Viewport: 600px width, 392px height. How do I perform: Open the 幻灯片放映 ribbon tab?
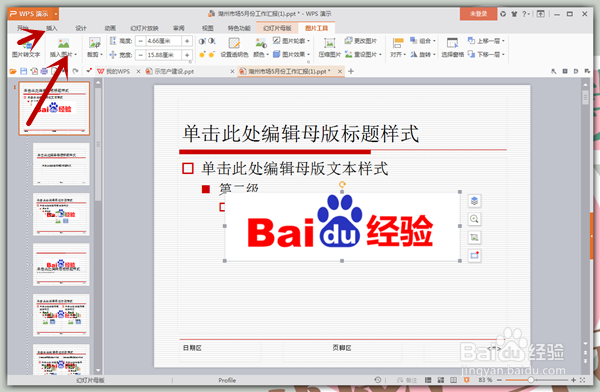click(144, 28)
